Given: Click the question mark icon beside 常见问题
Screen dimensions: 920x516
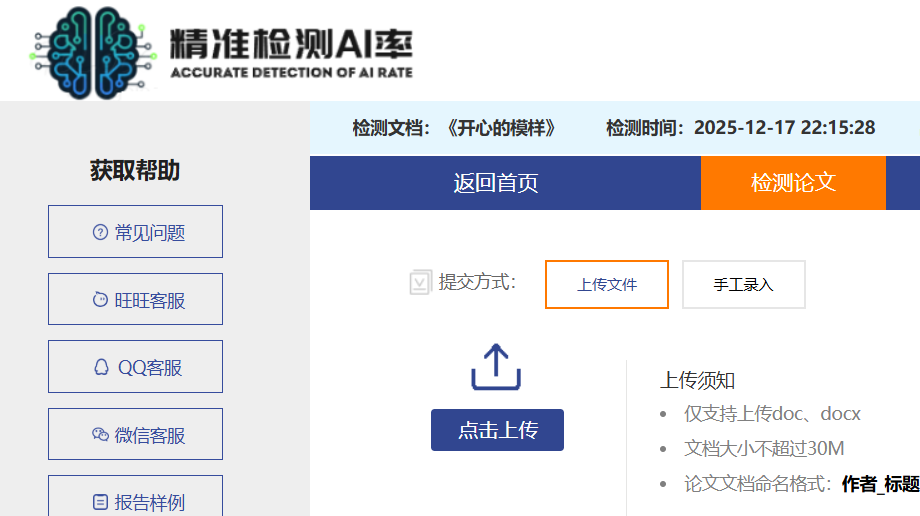Looking at the screenshot, I should (100, 232).
